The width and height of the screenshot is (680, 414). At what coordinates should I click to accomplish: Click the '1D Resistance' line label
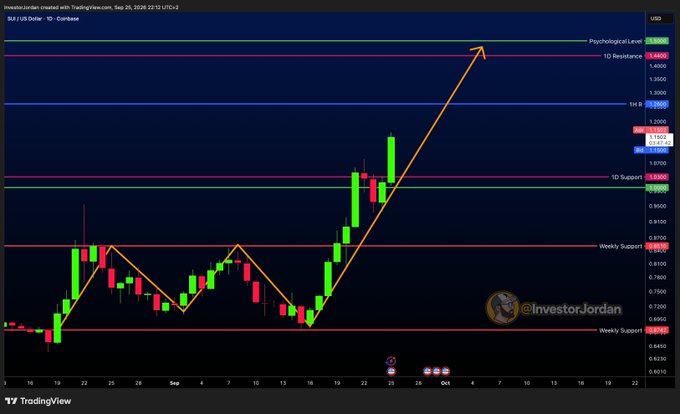[622, 56]
